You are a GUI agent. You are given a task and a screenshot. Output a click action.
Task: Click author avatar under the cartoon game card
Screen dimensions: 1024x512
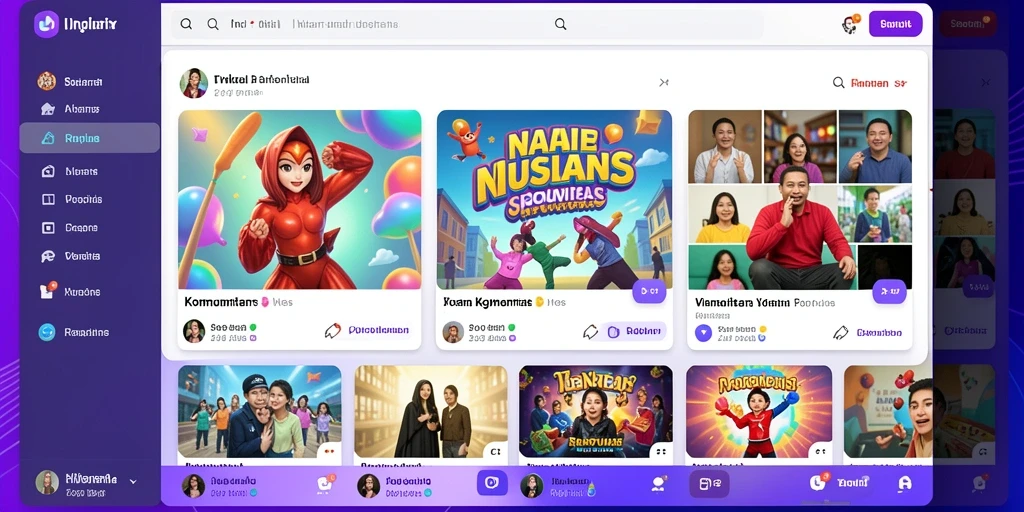[x=453, y=332]
